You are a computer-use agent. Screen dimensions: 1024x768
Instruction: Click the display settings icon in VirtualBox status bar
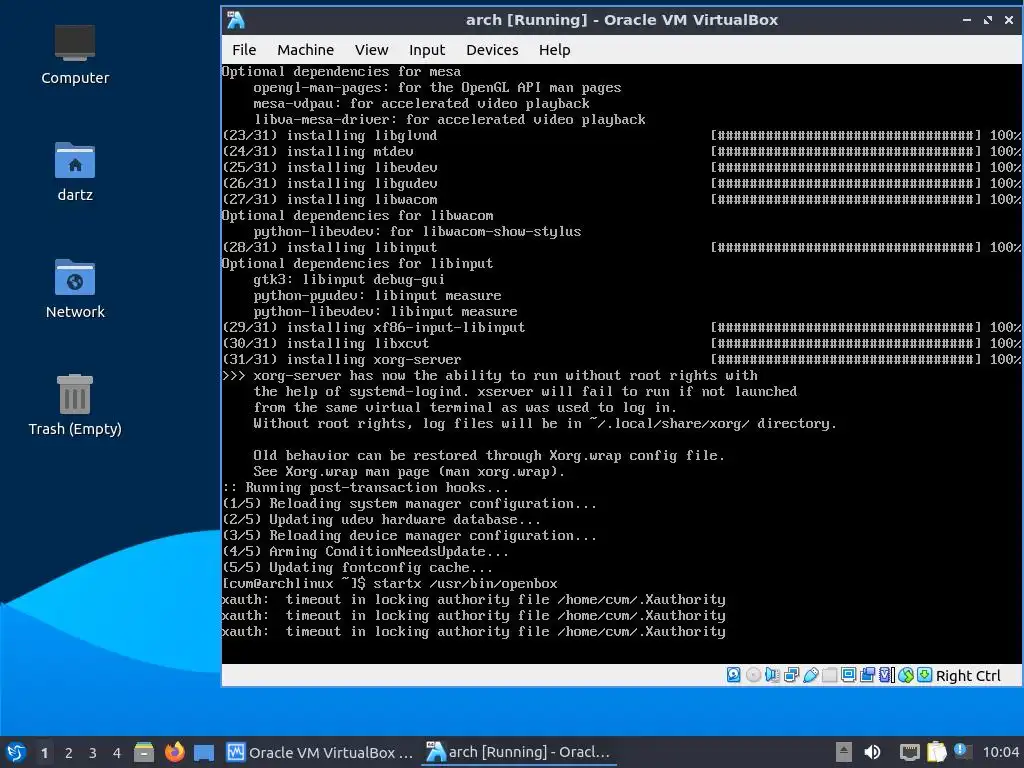848,675
